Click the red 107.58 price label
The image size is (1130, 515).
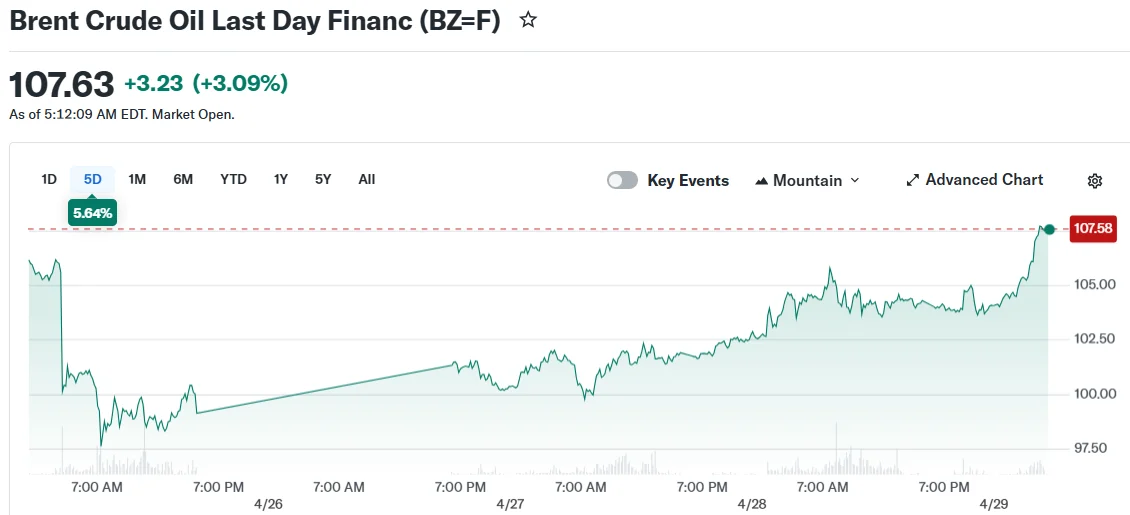pos(1092,229)
